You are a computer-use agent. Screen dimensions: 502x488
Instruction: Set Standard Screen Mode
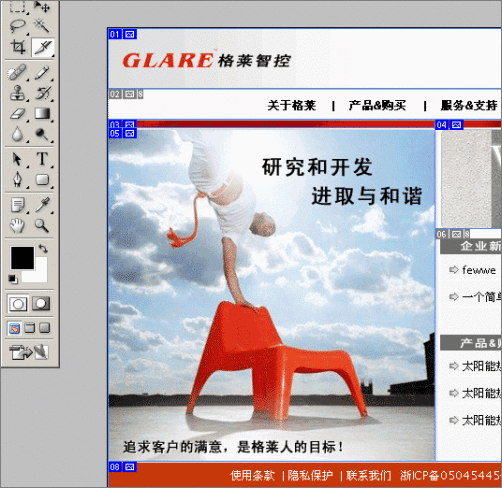click(14, 328)
